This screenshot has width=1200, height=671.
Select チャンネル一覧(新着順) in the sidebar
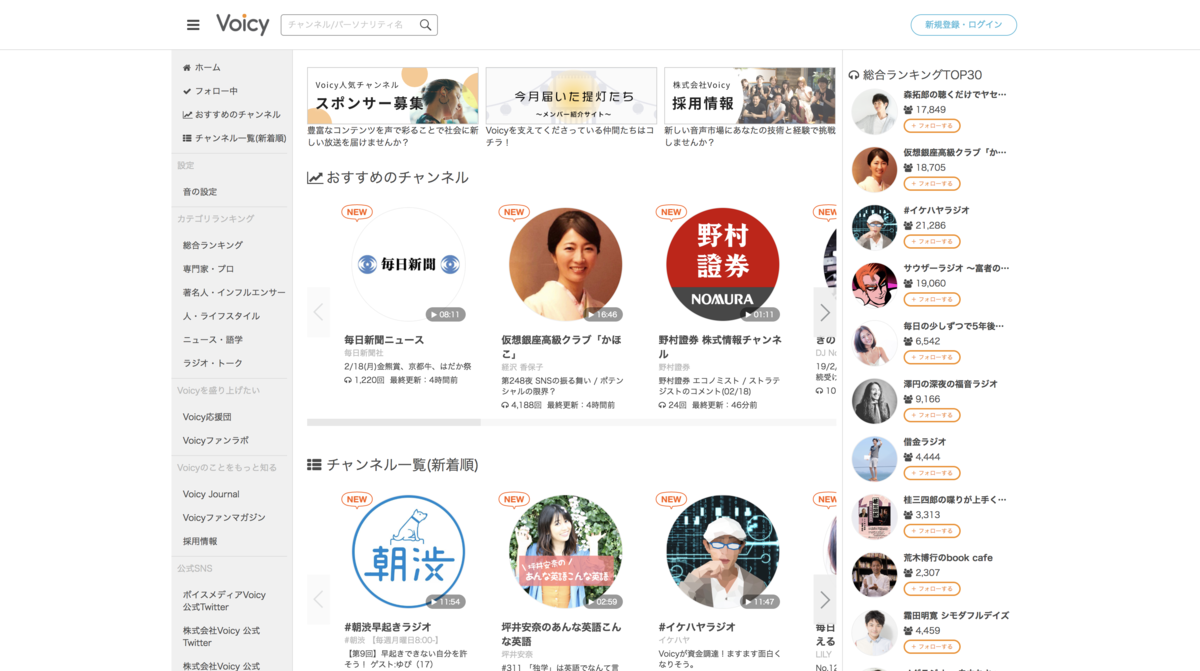click(234, 138)
